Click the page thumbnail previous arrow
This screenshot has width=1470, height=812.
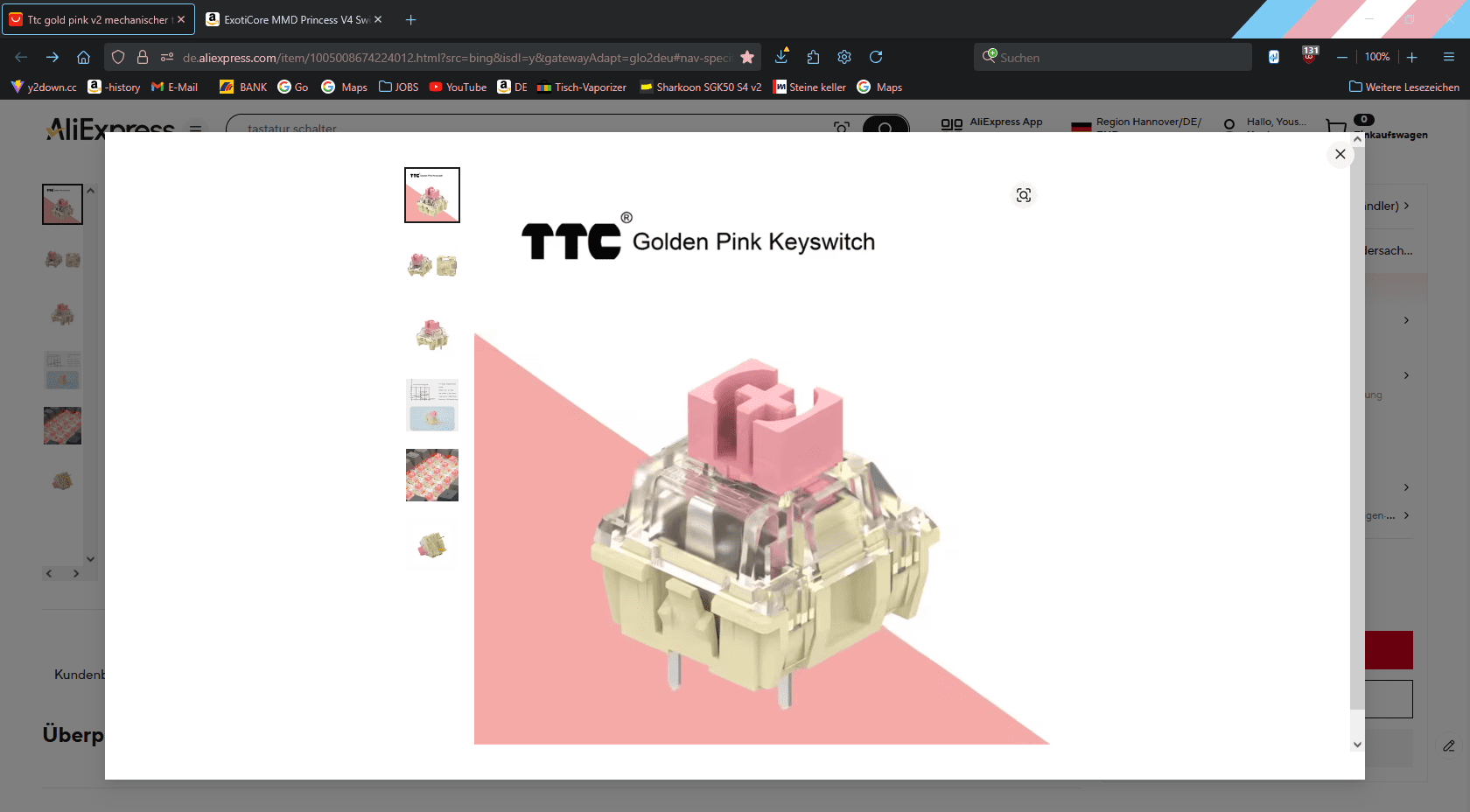tap(49, 573)
